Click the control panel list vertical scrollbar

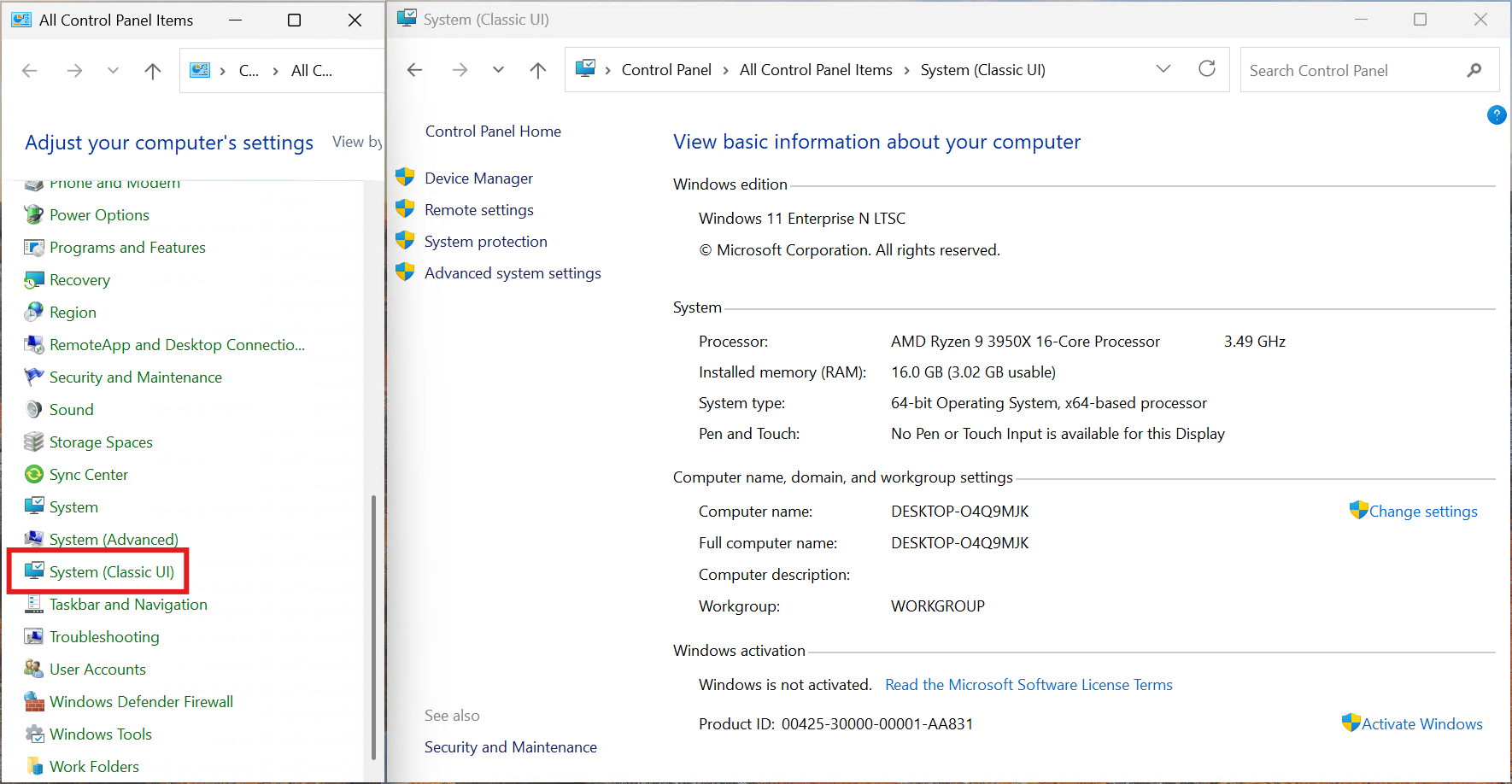(x=373, y=627)
